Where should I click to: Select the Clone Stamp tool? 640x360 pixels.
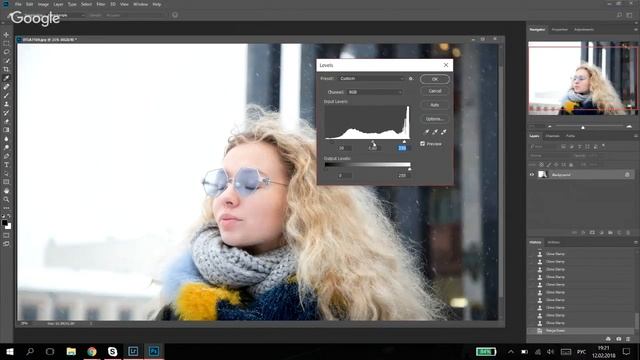[x=6, y=104]
